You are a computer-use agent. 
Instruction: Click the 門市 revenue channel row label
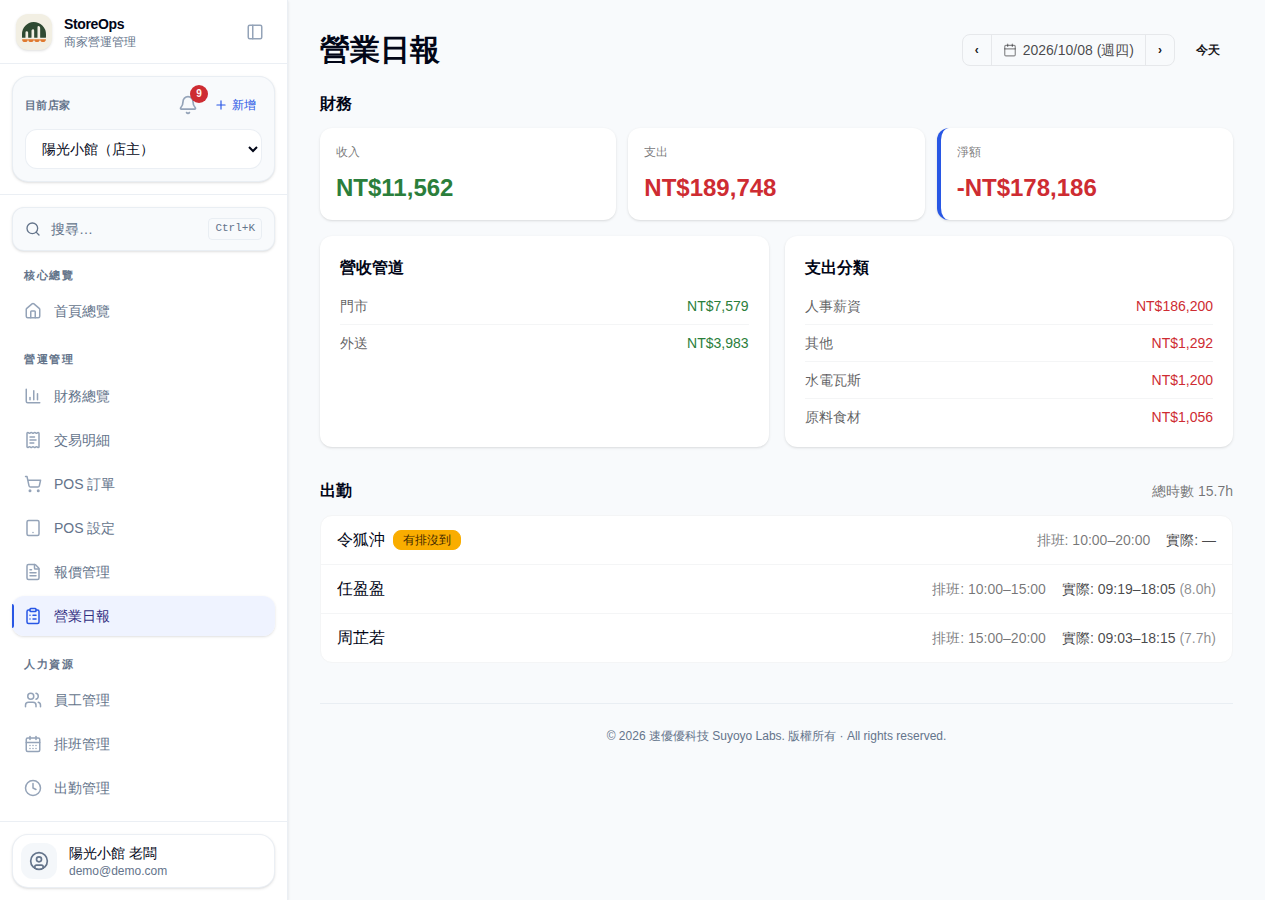click(354, 306)
